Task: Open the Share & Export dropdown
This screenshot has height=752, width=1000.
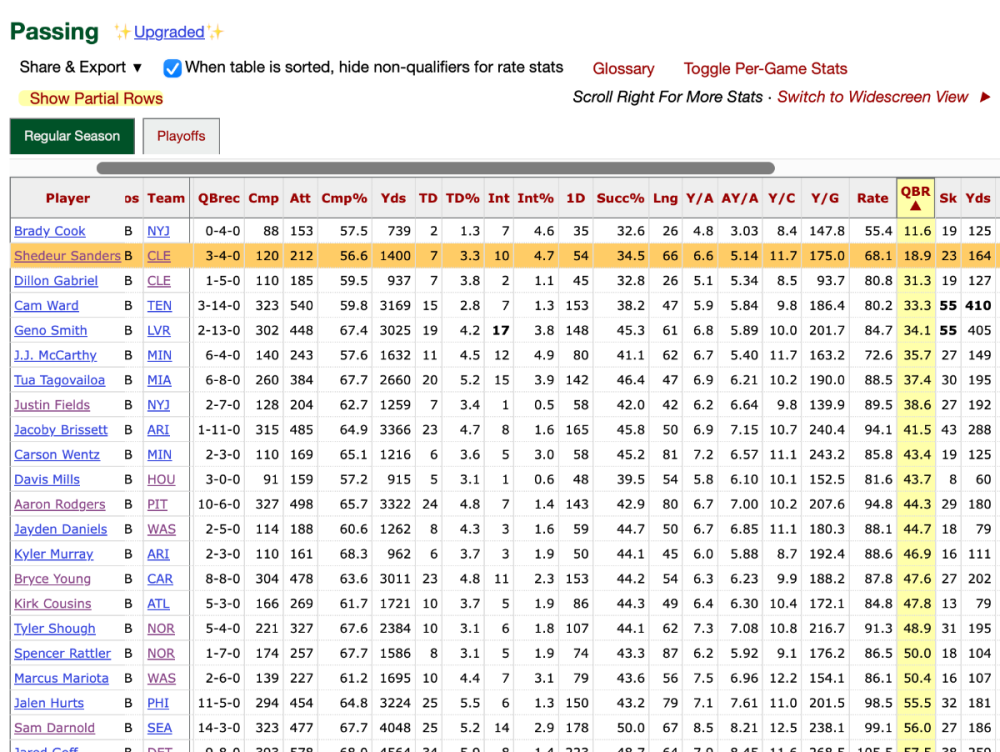Action: (81, 67)
